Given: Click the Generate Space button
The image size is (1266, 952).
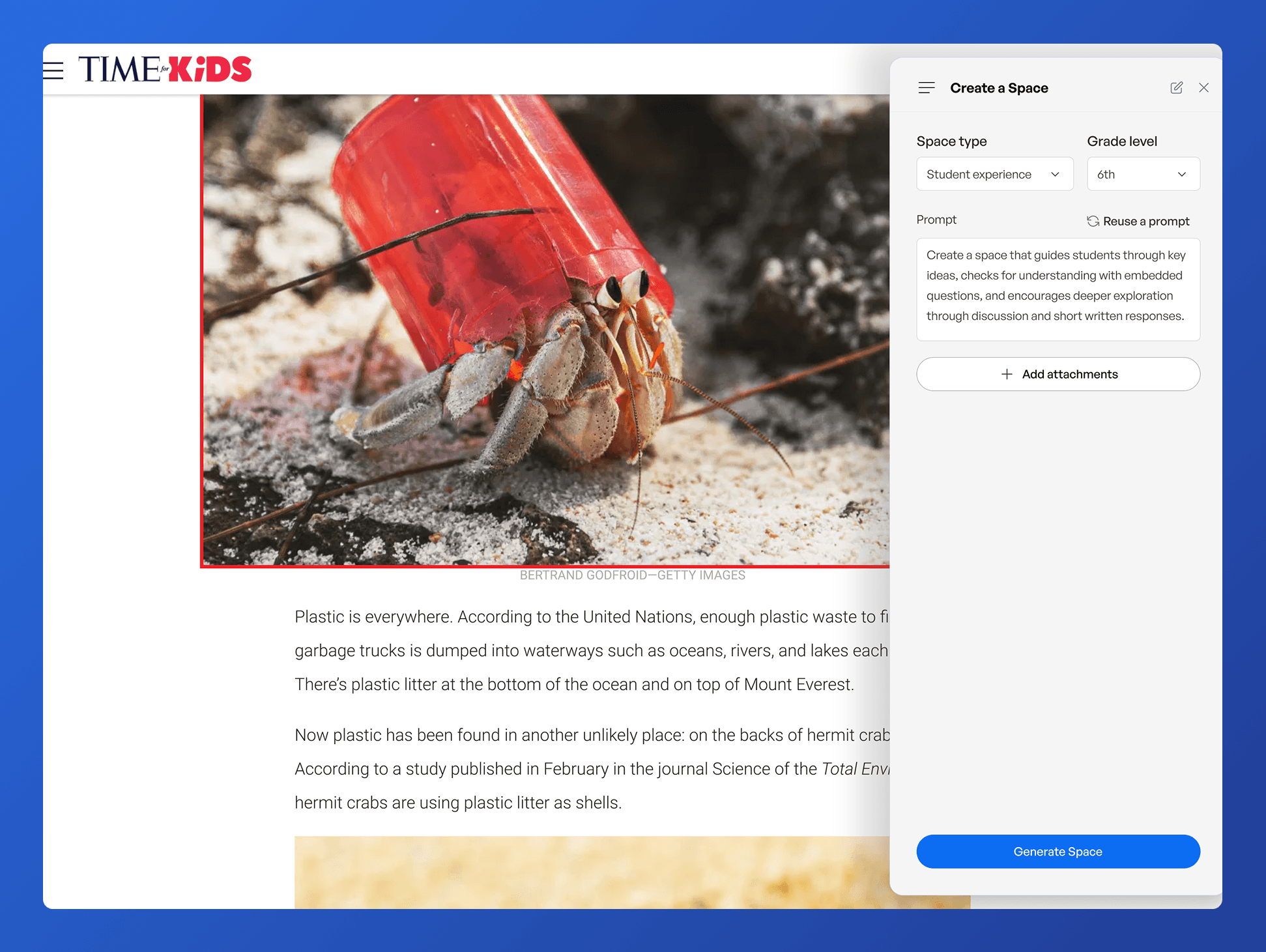Looking at the screenshot, I should [1057, 852].
